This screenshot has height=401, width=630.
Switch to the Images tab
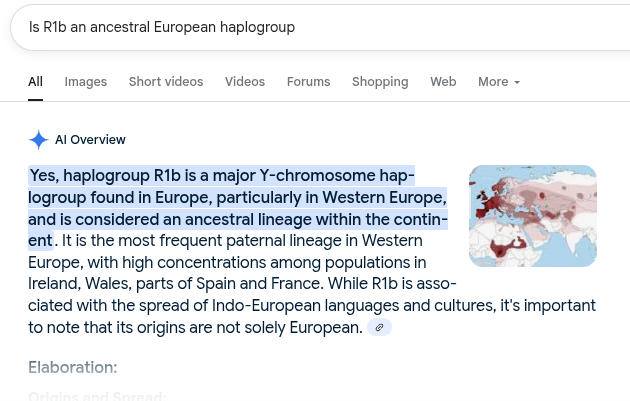pyautogui.click(x=85, y=82)
